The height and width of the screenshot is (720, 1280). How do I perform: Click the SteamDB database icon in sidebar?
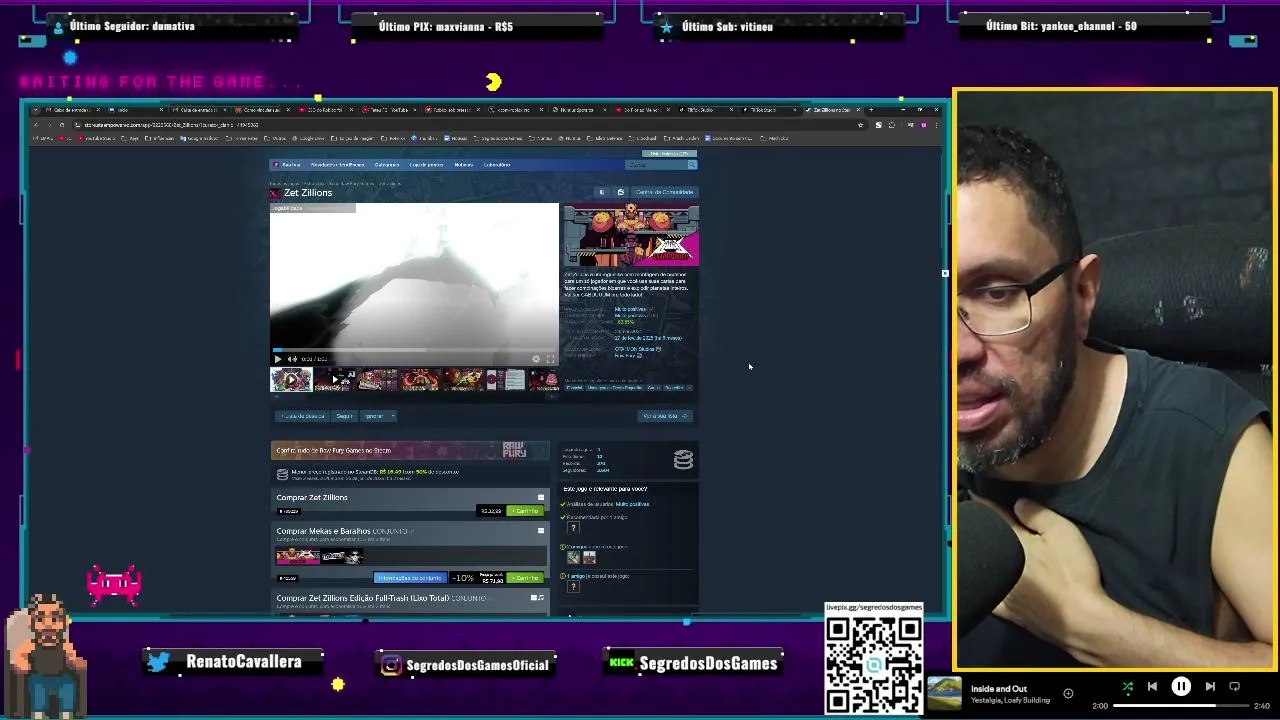click(x=683, y=460)
